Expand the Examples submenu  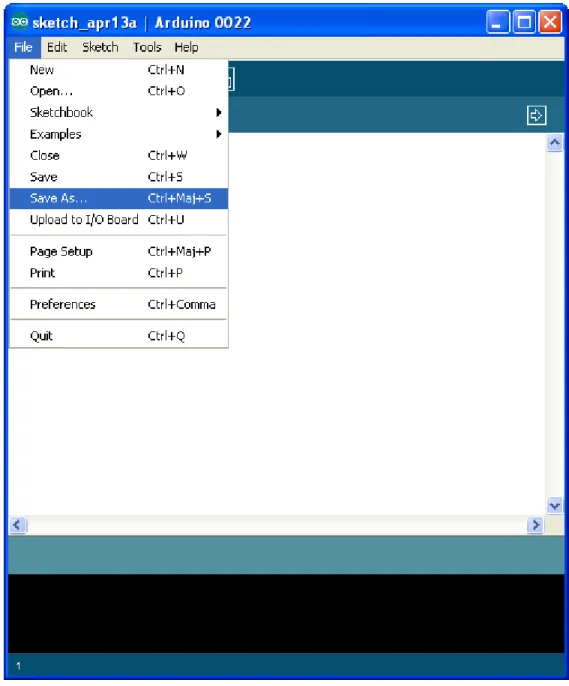pos(119,134)
